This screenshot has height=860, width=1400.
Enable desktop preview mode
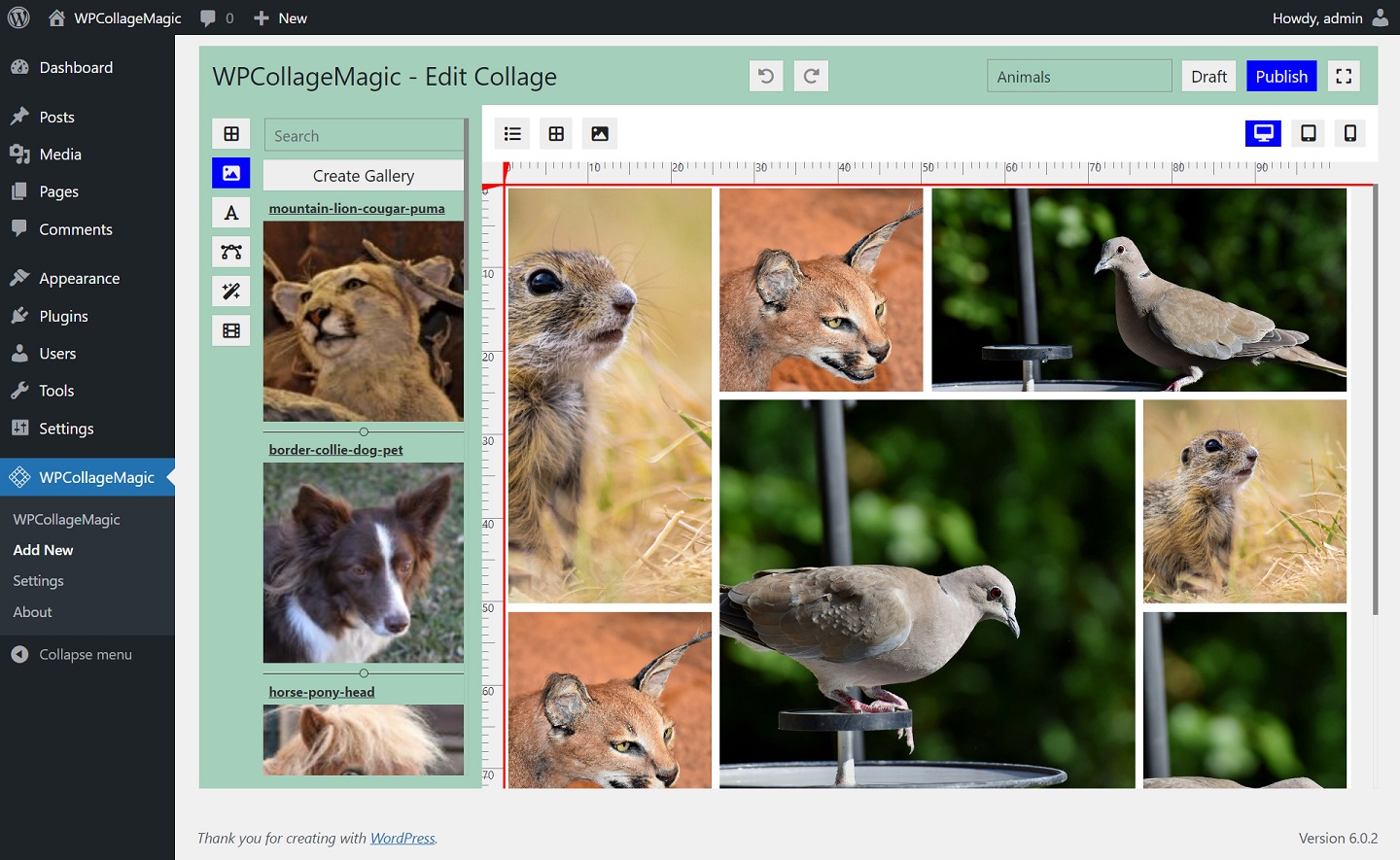point(1263,133)
